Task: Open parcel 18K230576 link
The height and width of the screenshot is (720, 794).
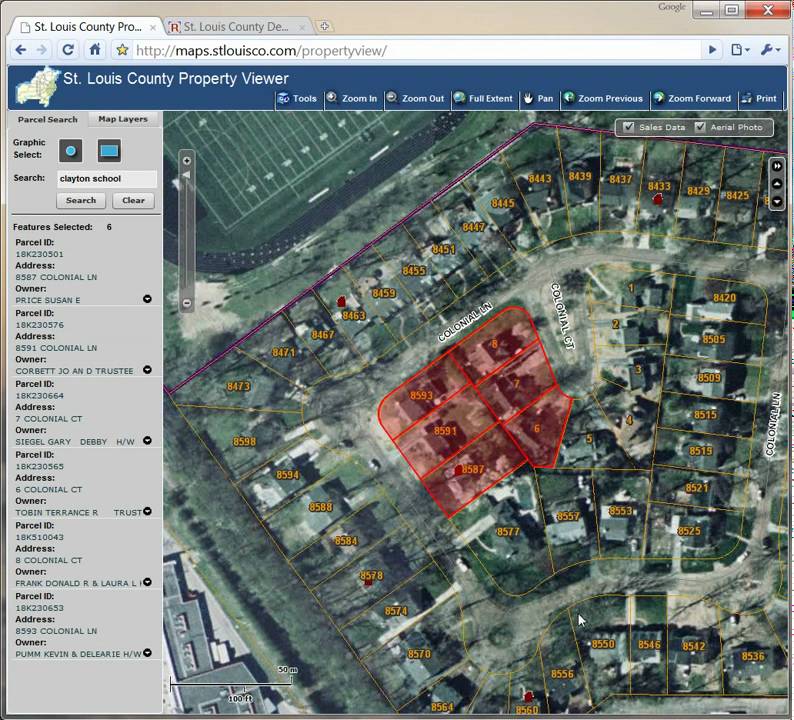Action: (x=39, y=325)
